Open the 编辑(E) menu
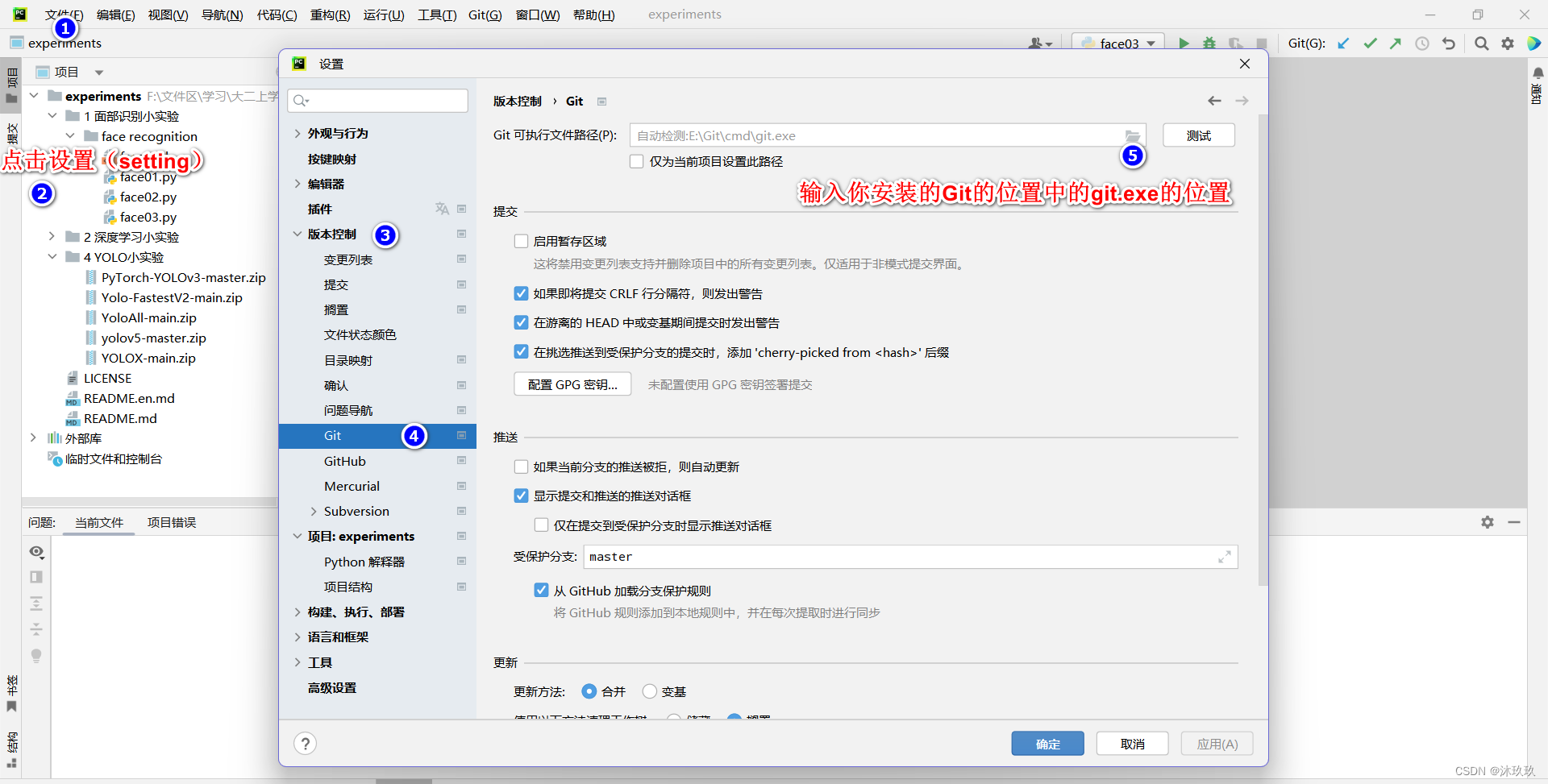 coord(115,15)
